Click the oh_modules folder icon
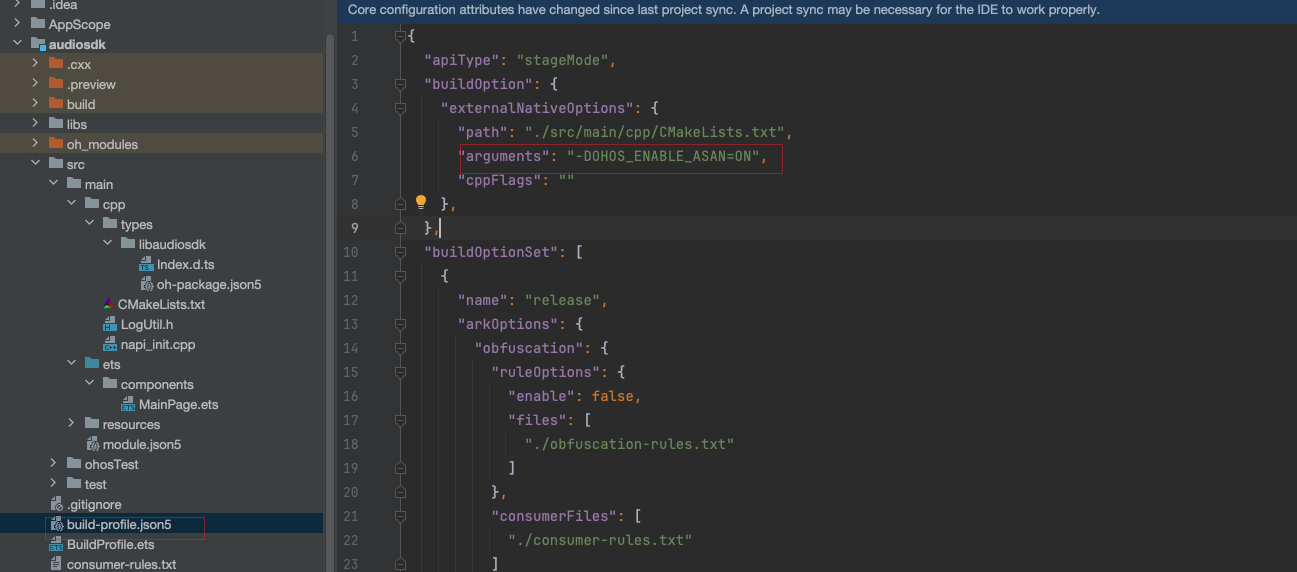1297x572 pixels. click(x=56, y=144)
